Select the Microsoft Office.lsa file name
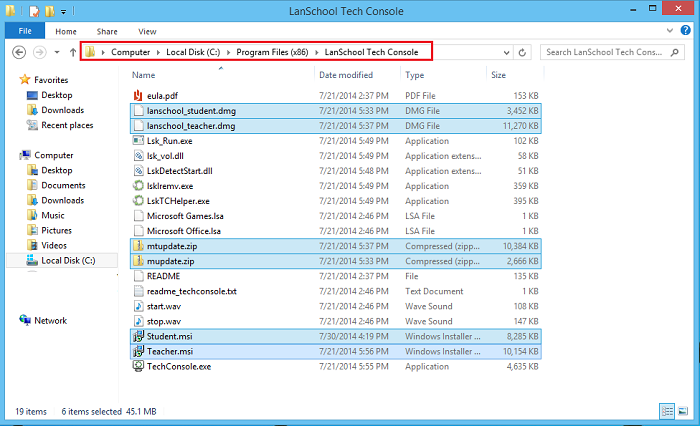700x426 pixels. (184, 231)
